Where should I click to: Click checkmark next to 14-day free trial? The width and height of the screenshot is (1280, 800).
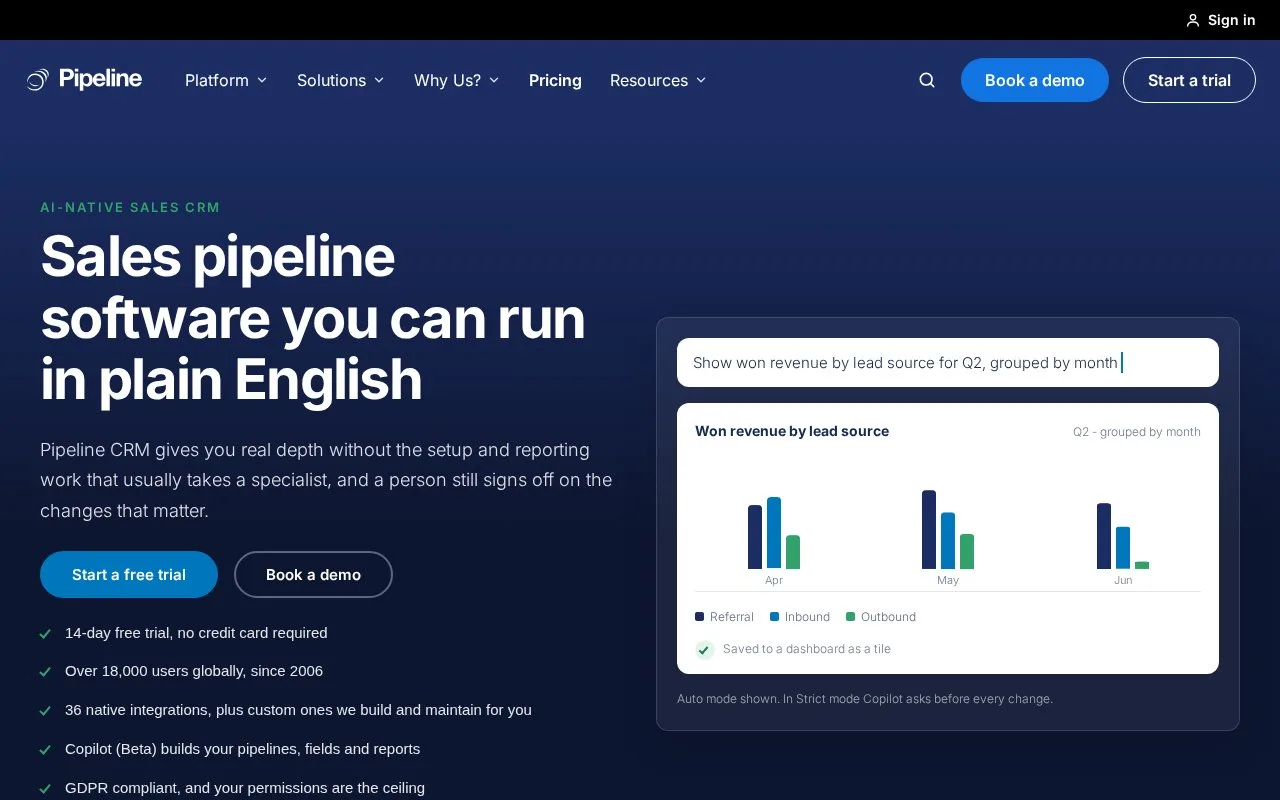pyautogui.click(x=45, y=633)
